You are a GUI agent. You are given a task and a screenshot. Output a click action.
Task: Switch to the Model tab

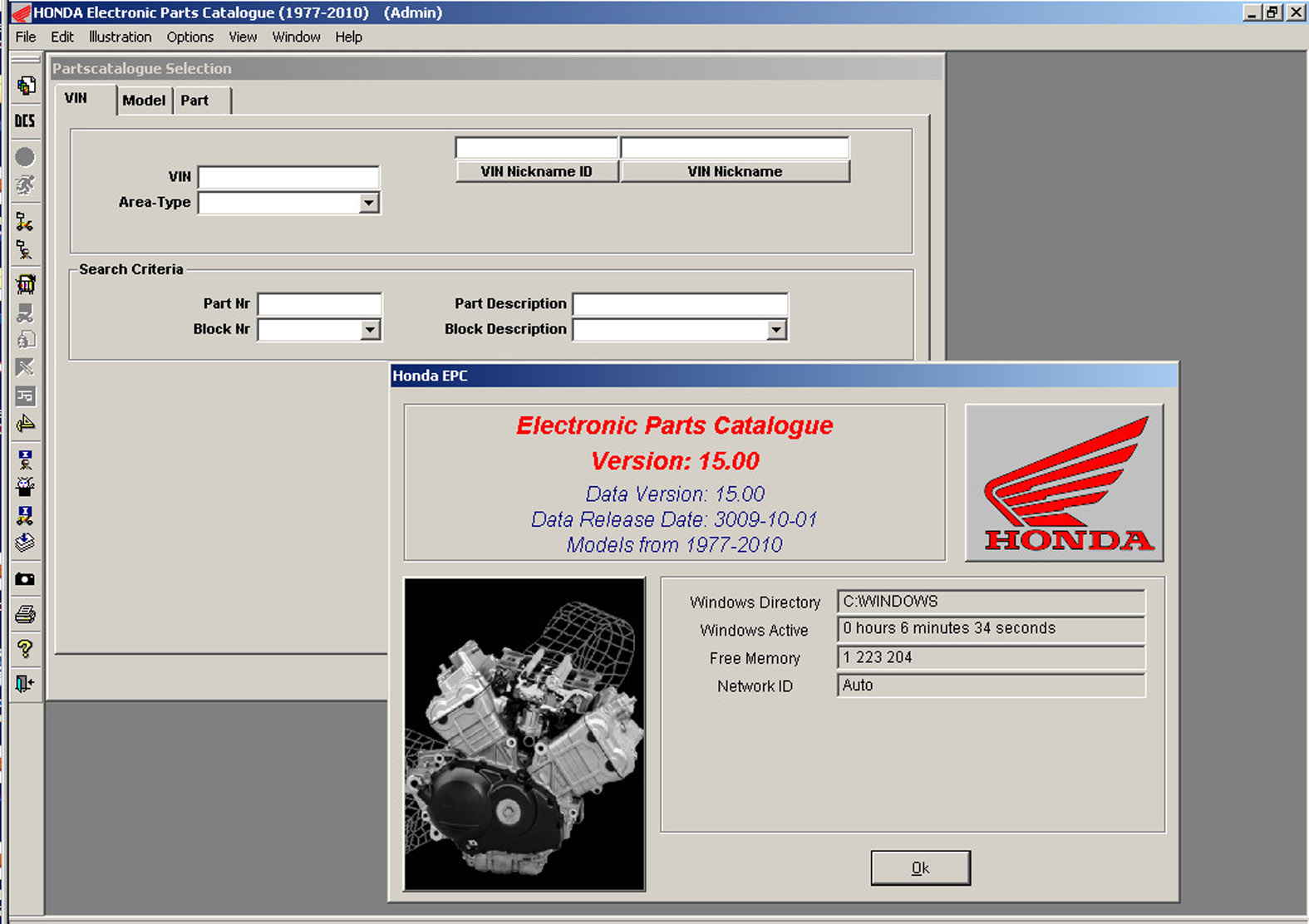pyautogui.click(x=144, y=101)
